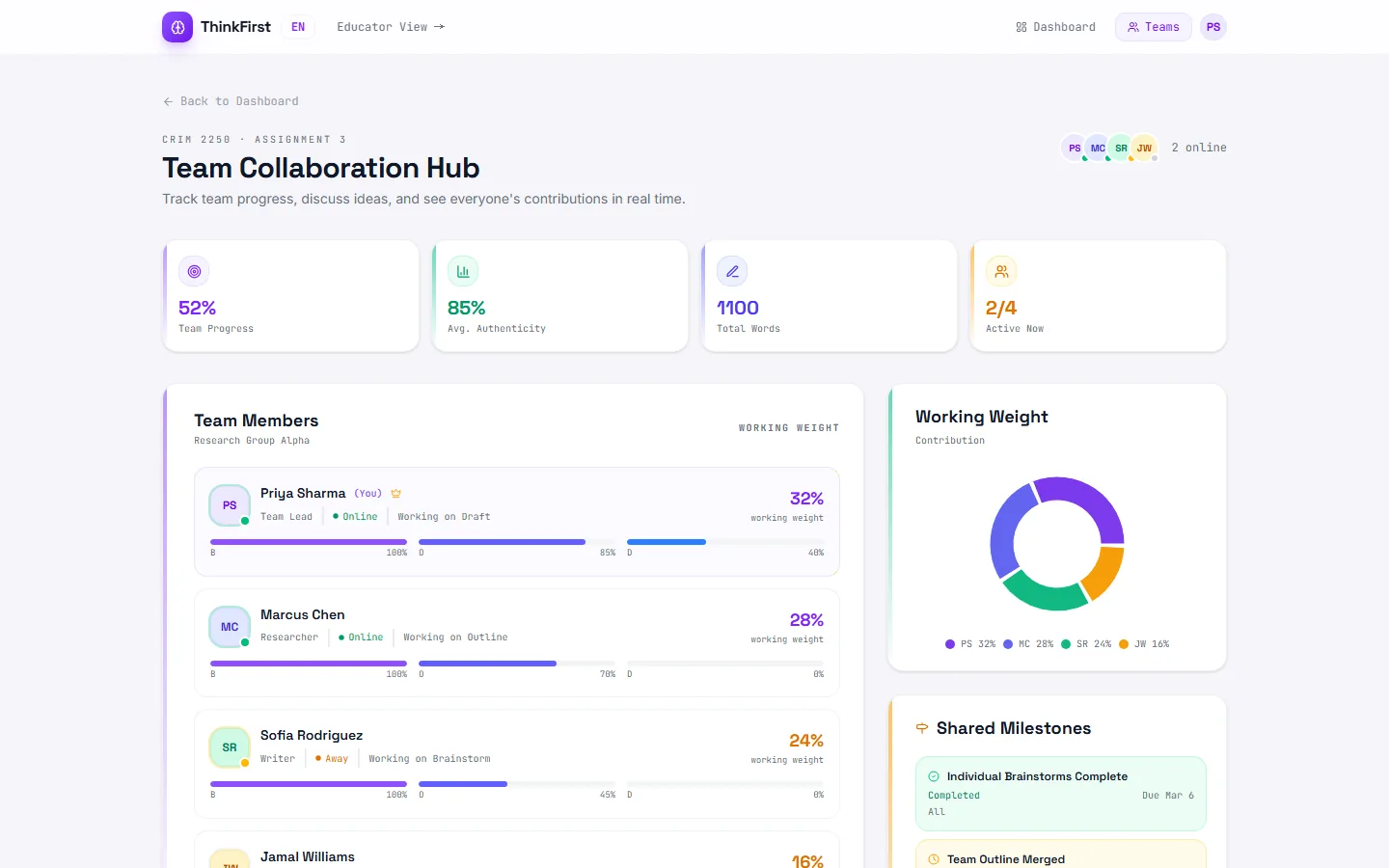
Task: Click the '2/4' Active Now value
Action: click(x=1001, y=308)
